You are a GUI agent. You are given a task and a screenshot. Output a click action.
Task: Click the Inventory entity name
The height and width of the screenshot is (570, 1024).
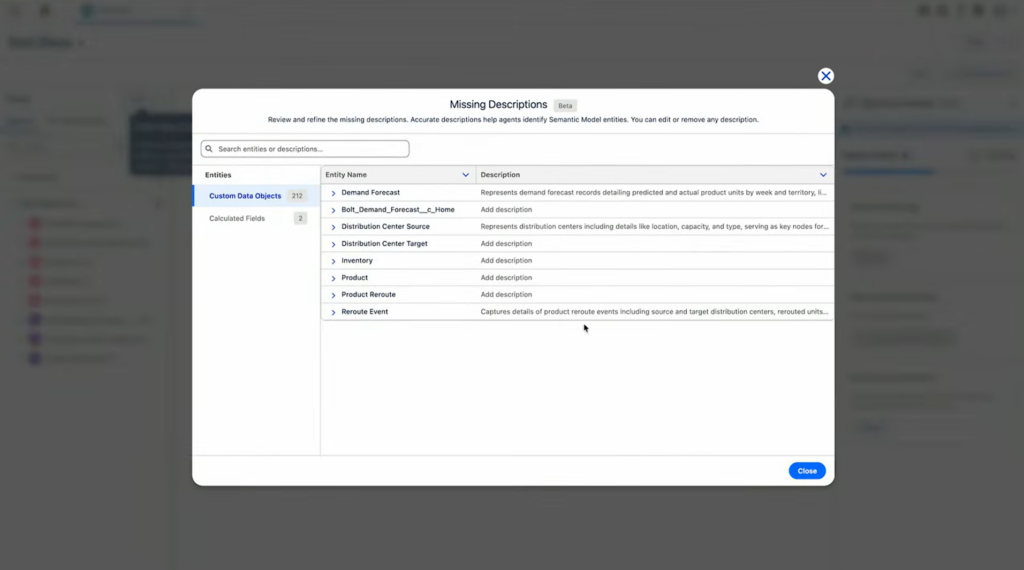[357, 261]
